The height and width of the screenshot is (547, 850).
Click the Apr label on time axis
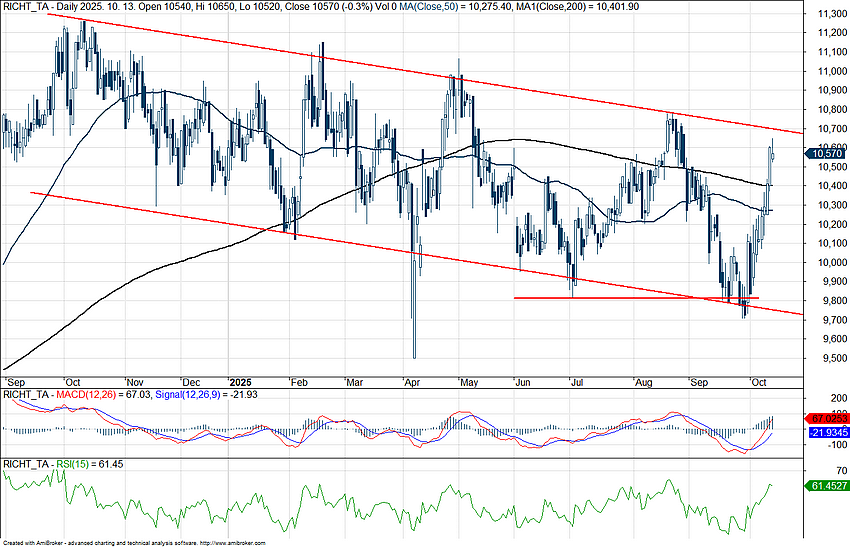click(411, 382)
